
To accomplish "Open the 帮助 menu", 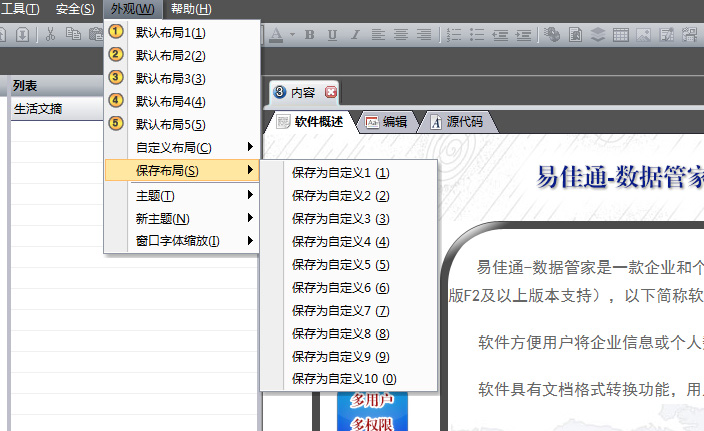I will [x=191, y=9].
